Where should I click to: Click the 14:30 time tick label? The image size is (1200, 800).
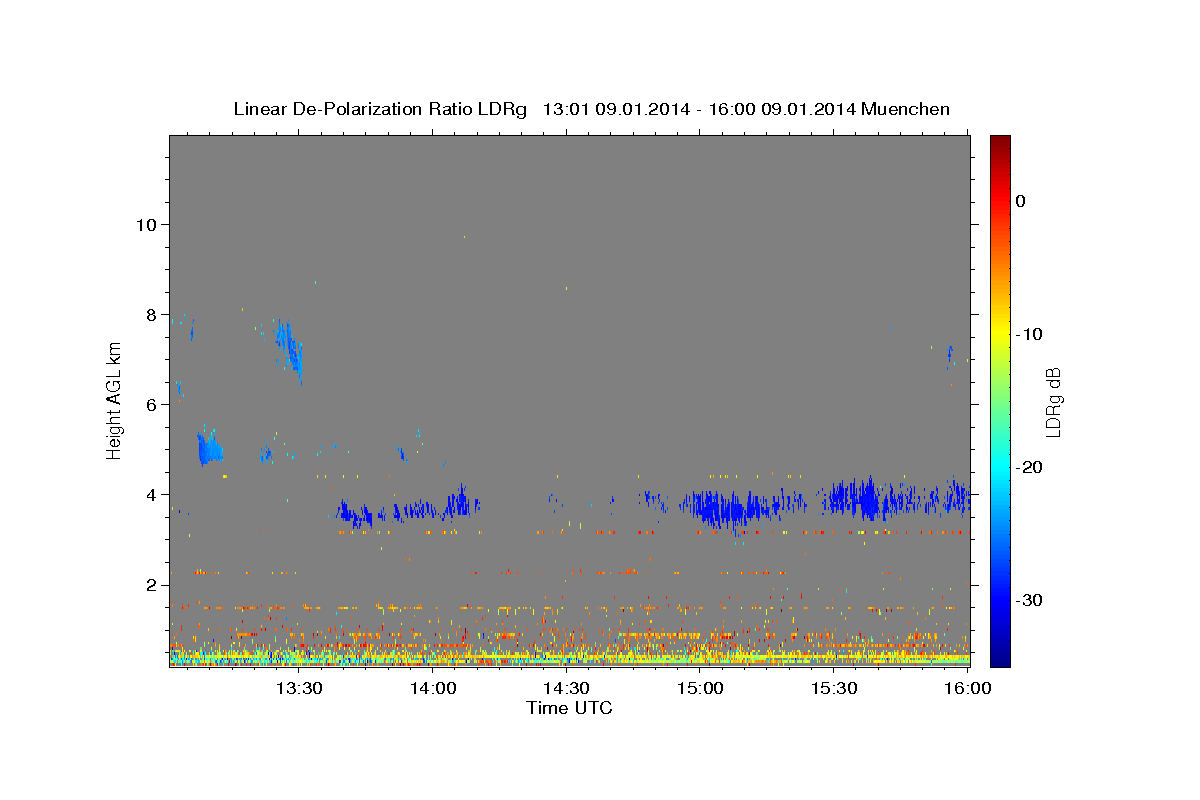(x=566, y=688)
